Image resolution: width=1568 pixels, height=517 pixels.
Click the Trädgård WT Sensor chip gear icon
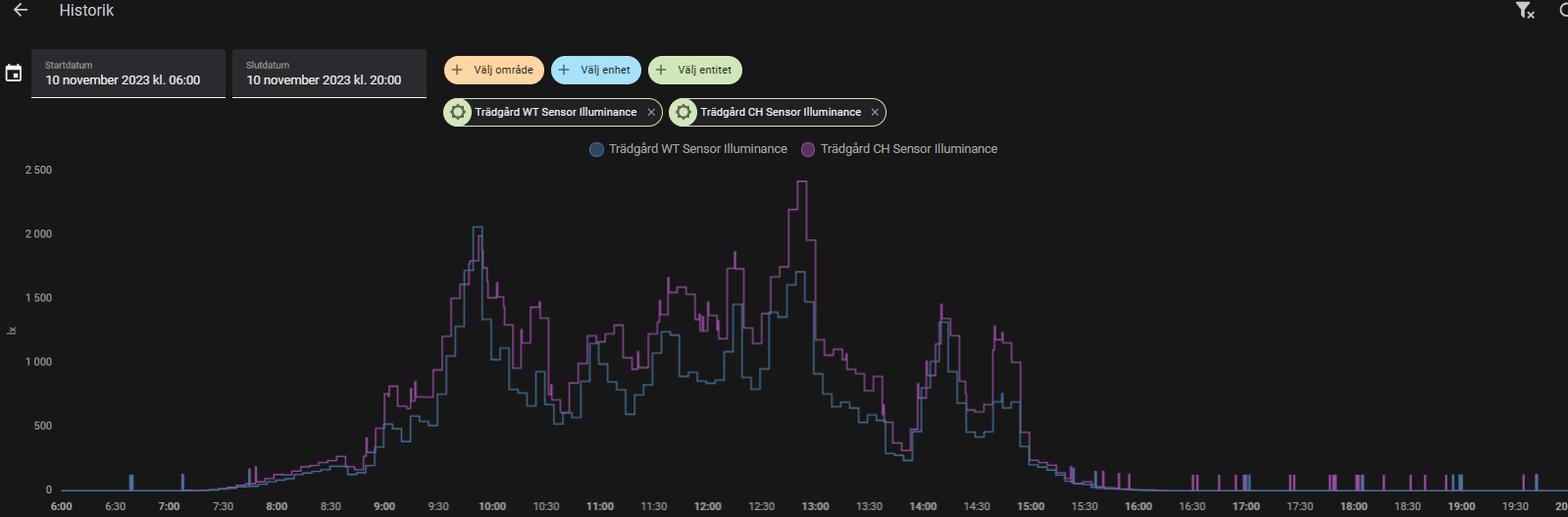[458, 112]
